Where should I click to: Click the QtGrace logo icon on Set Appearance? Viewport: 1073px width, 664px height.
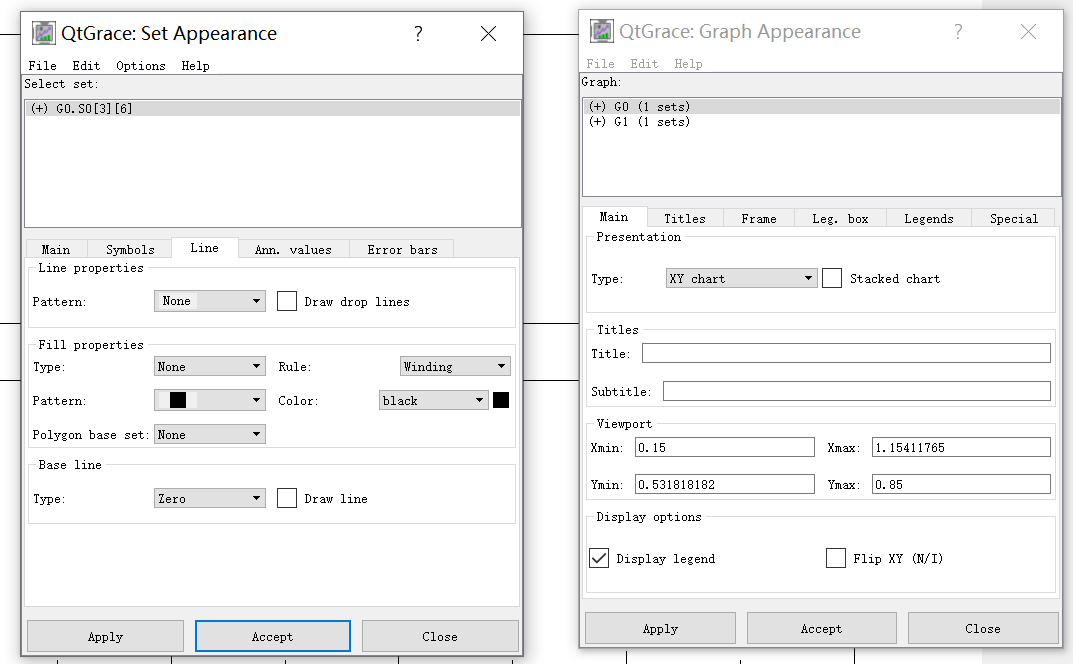coord(42,32)
